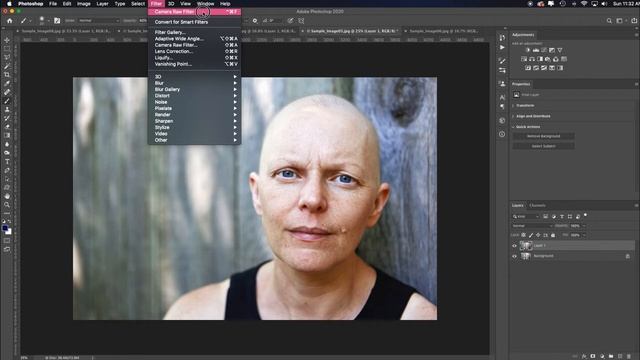The height and width of the screenshot is (360, 640).
Task: Select the Type tool
Action: point(7,162)
